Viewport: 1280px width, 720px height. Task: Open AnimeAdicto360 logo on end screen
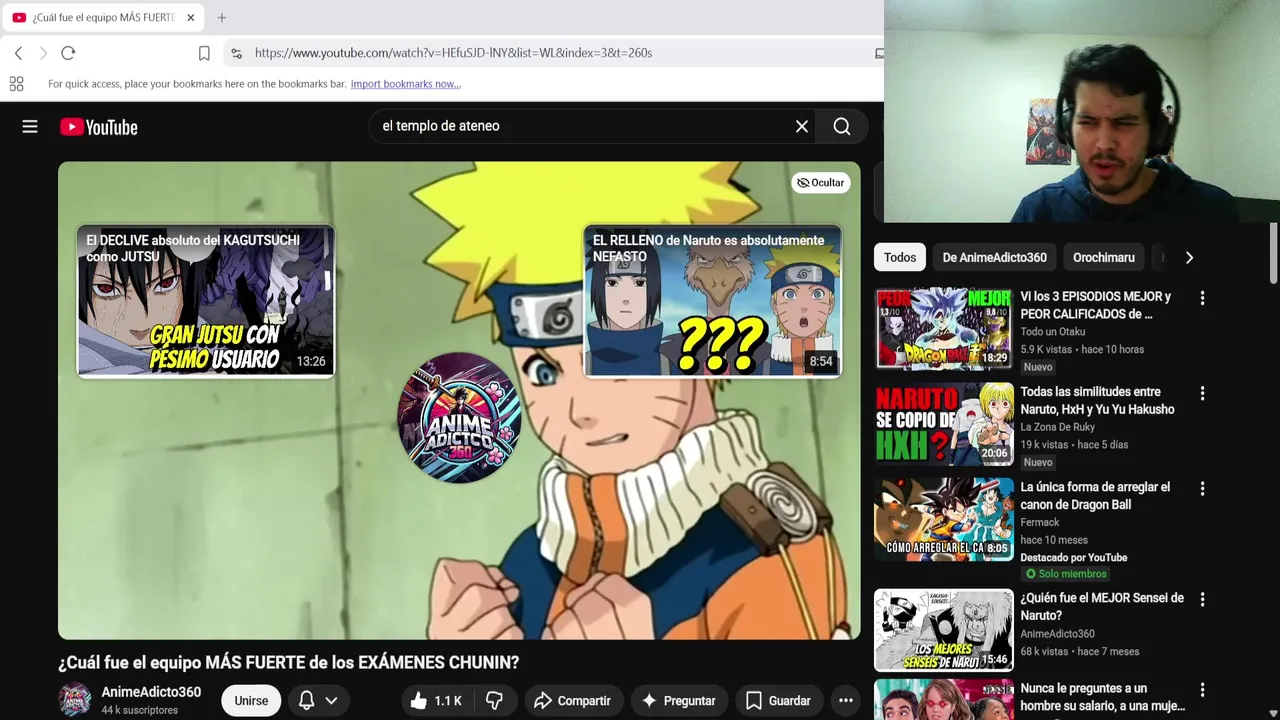pos(459,417)
